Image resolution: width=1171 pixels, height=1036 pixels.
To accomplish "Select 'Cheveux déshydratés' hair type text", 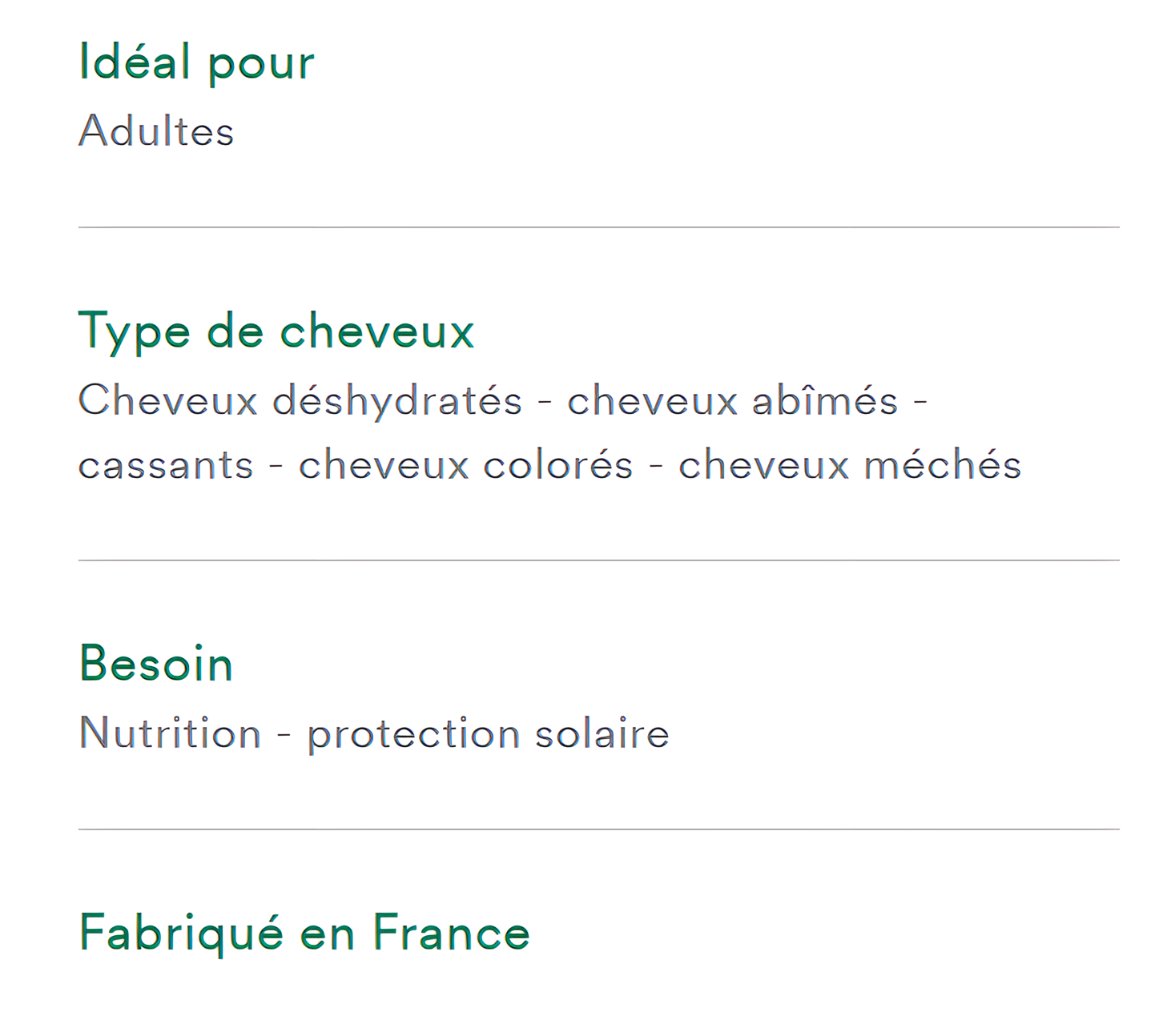I will point(300,400).
